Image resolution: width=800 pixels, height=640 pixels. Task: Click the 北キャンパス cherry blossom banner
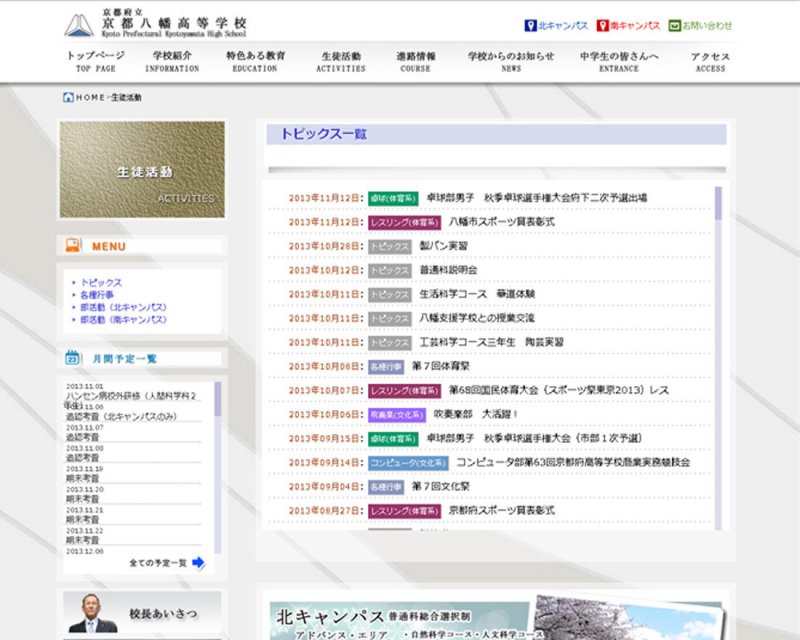[x=495, y=618]
